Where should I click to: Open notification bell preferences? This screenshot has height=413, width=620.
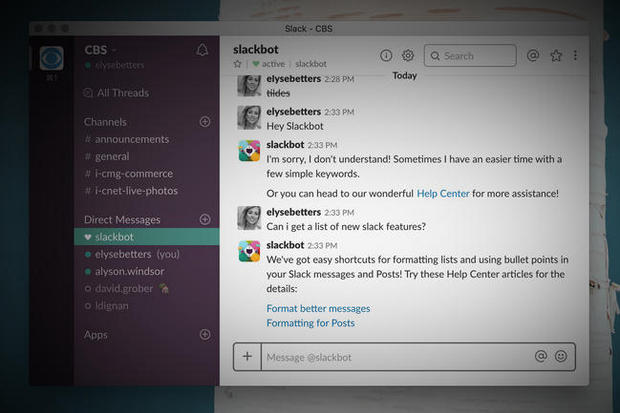(x=202, y=50)
